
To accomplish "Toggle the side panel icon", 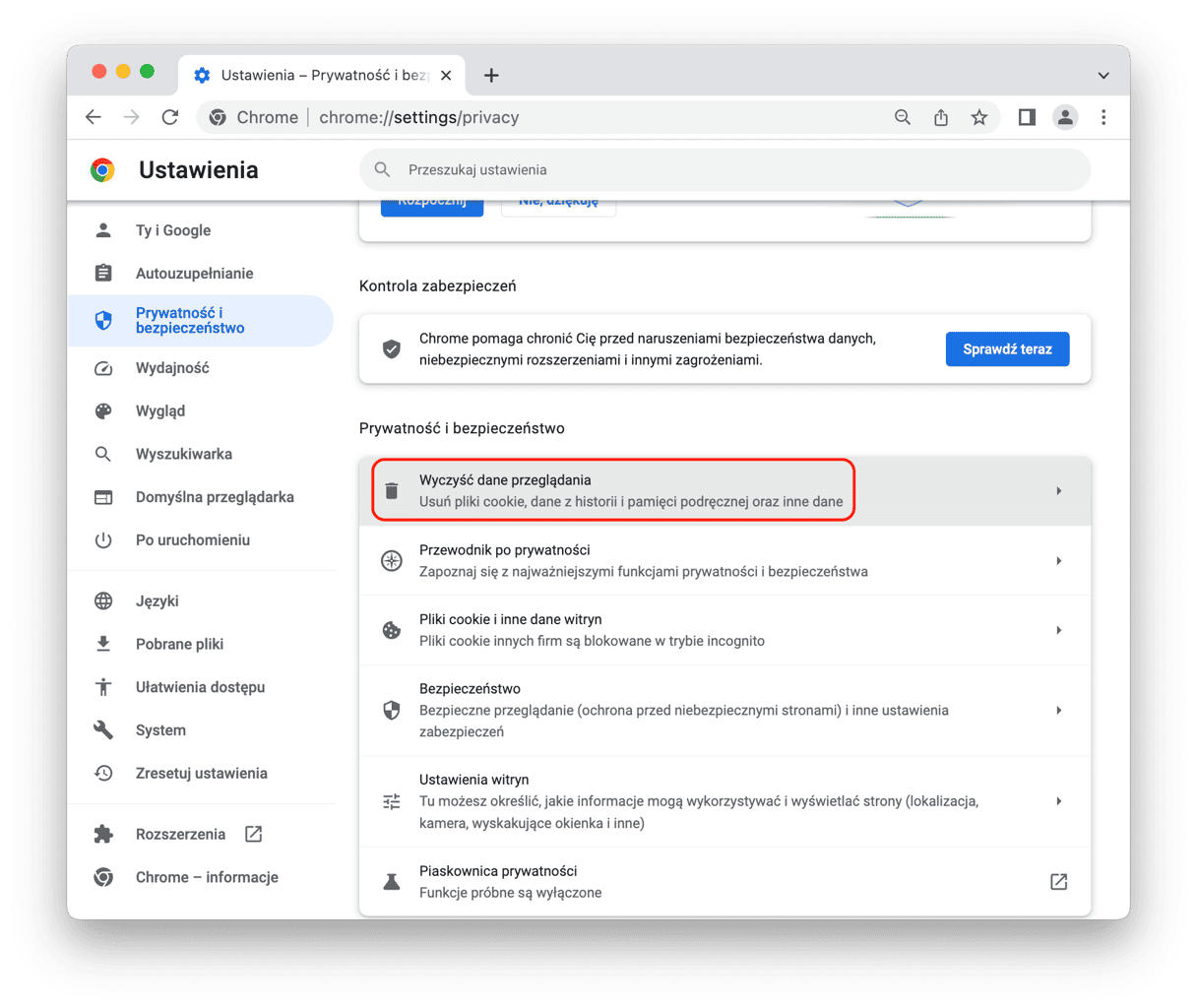I will pos(1027,117).
